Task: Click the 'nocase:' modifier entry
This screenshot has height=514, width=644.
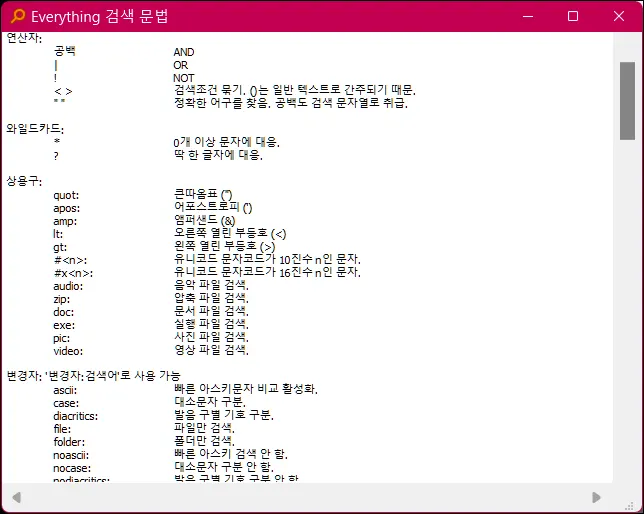Action: coord(72,468)
